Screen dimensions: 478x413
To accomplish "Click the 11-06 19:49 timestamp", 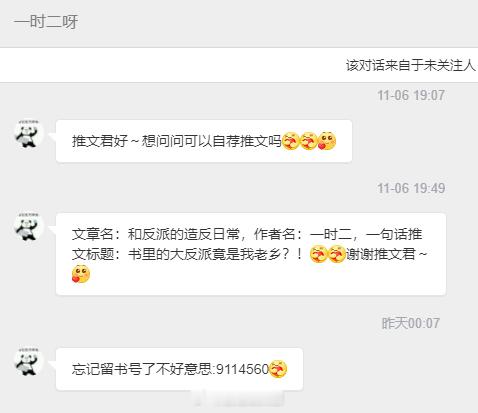I will pyautogui.click(x=411, y=188).
